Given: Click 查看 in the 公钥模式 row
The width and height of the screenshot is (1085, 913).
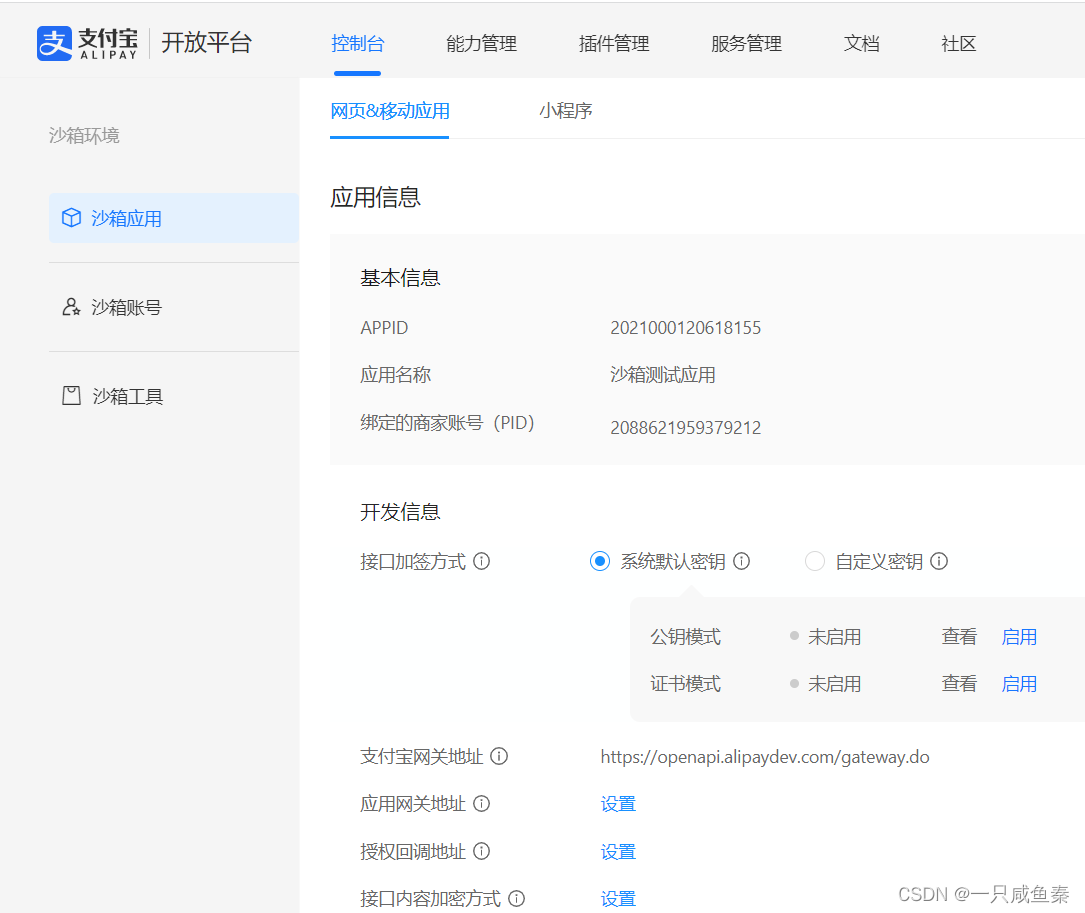Looking at the screenshot, I should [959, 637].
